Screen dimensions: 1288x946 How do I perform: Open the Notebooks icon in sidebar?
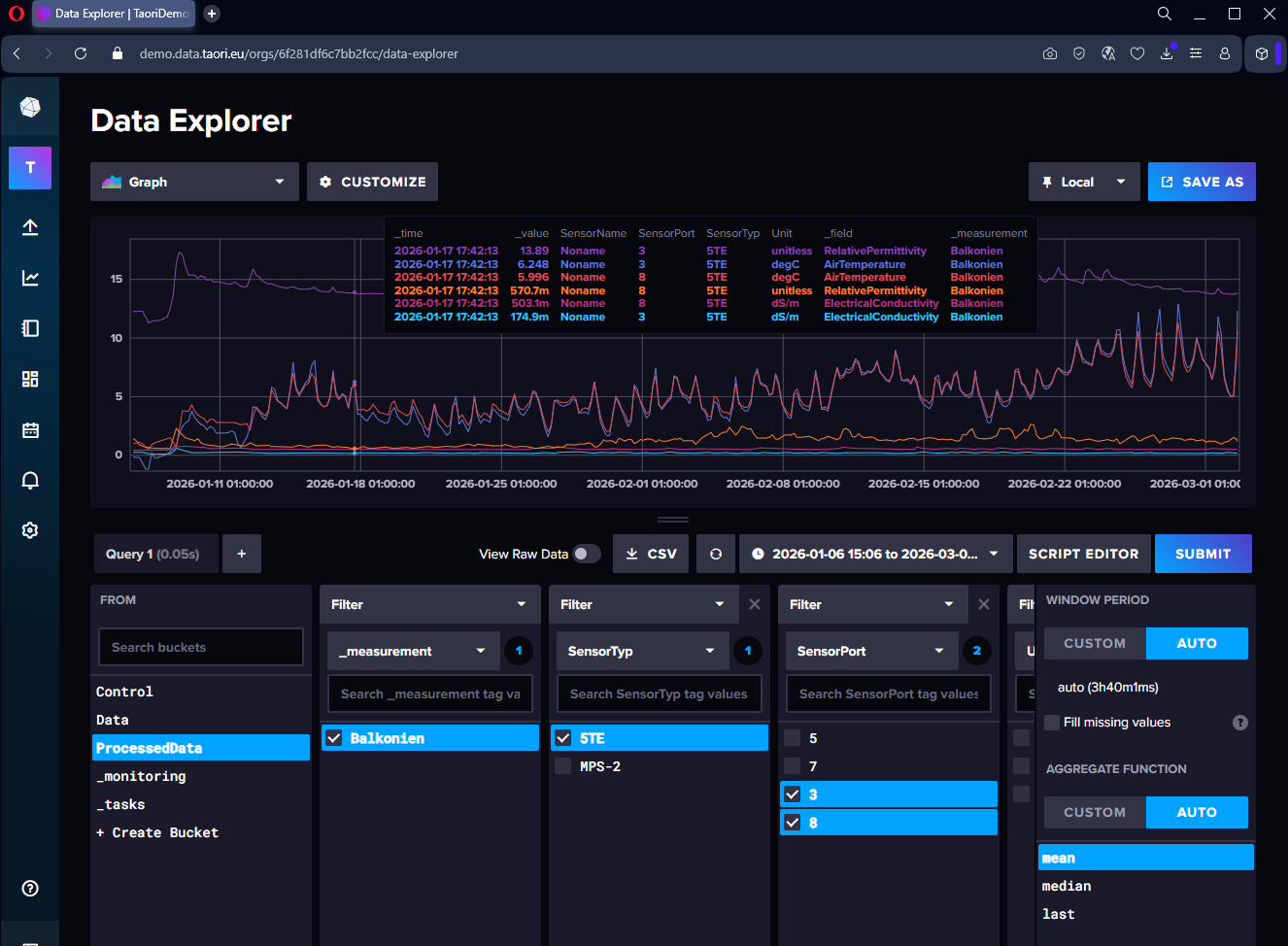[30, 328]
